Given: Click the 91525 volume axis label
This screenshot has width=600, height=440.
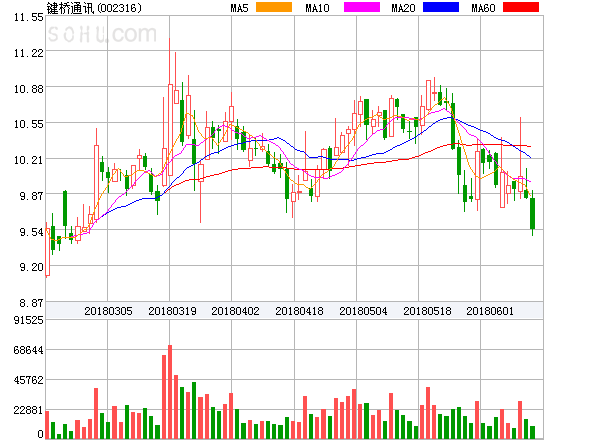Looking at the screenshot, I should [29, 320].
